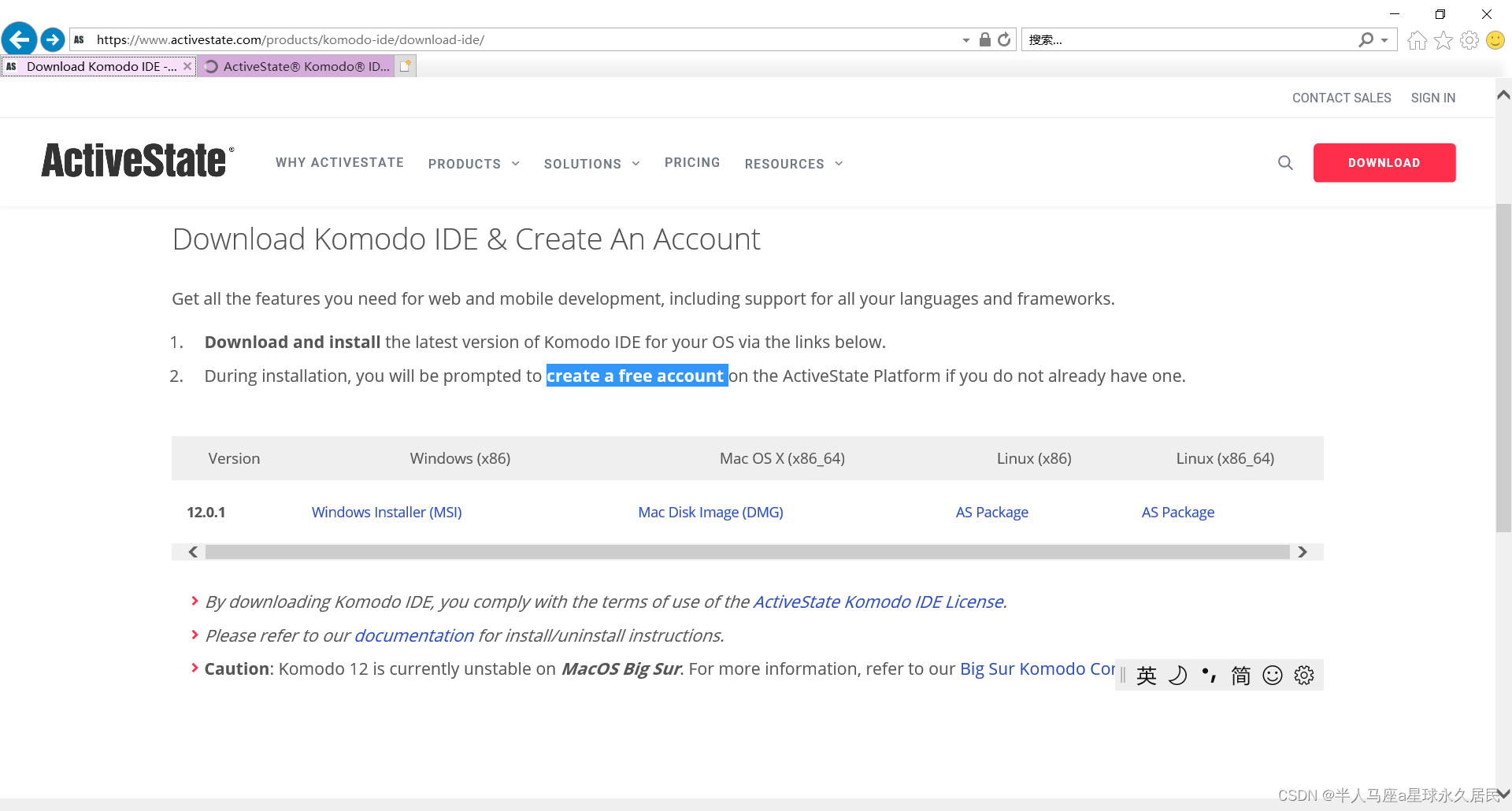Viewport: 1512px width, 811px height.
Task: Open the IME emoji smiley icon
Action: (1273, 676)
